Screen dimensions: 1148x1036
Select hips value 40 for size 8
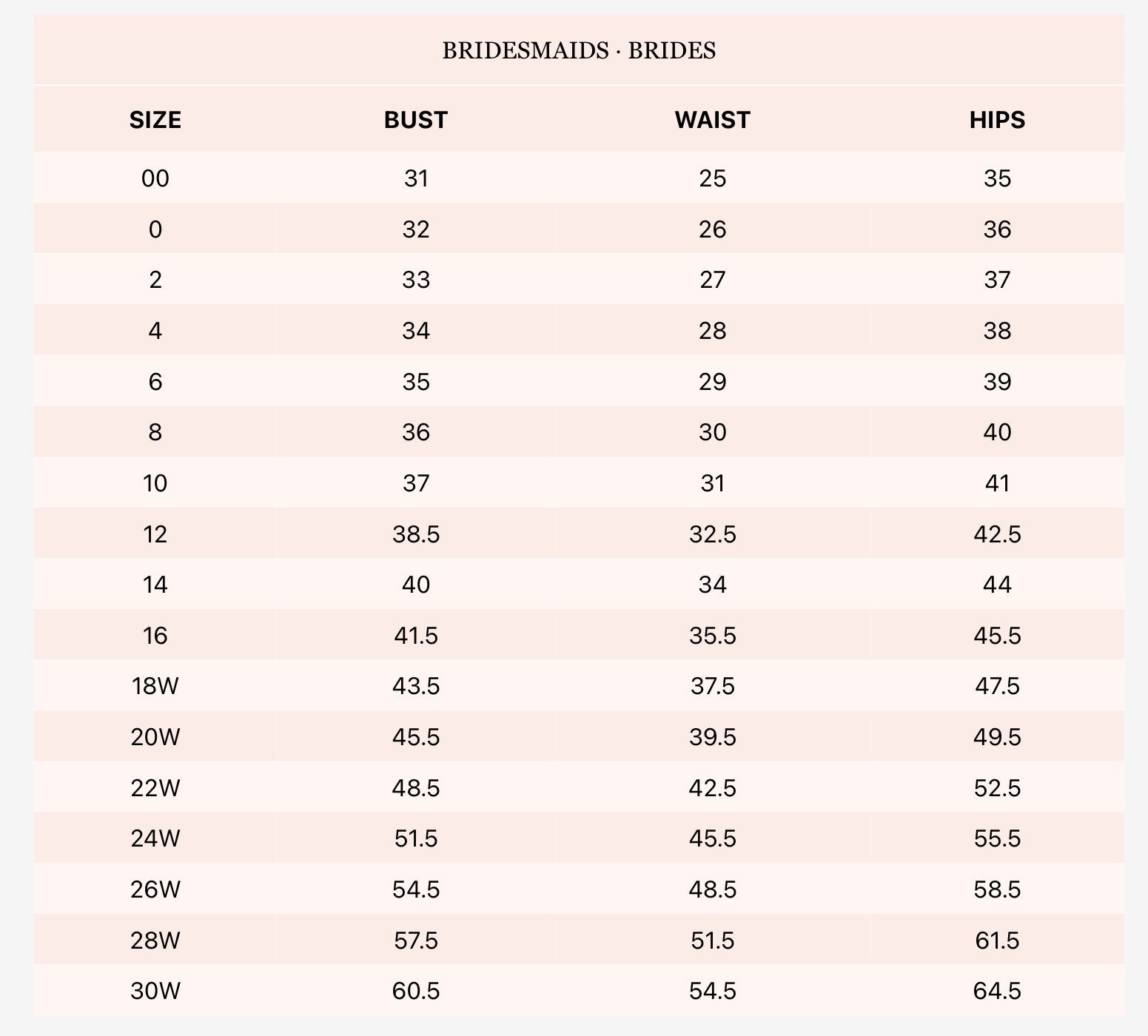pos(997,432)
